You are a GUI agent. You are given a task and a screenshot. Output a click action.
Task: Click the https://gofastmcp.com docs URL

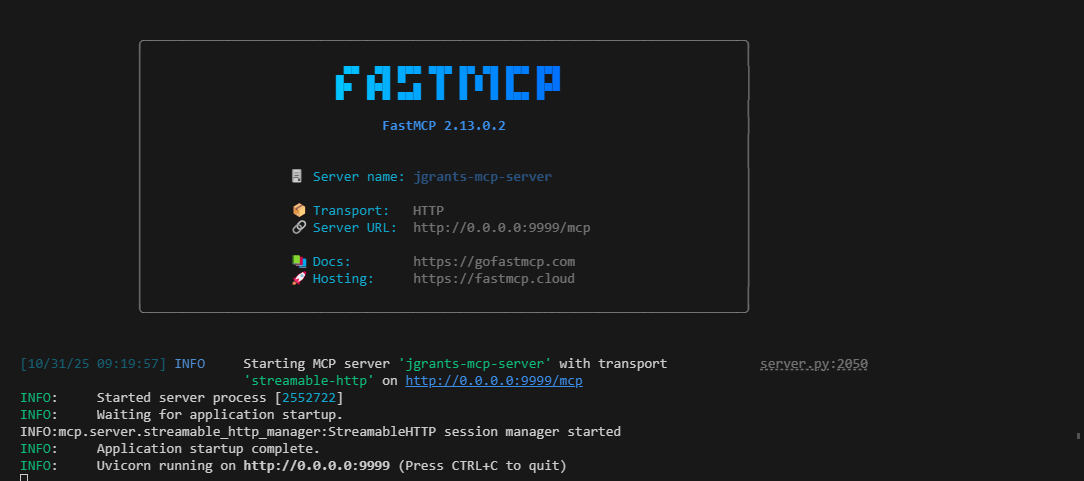coord(494,262)
